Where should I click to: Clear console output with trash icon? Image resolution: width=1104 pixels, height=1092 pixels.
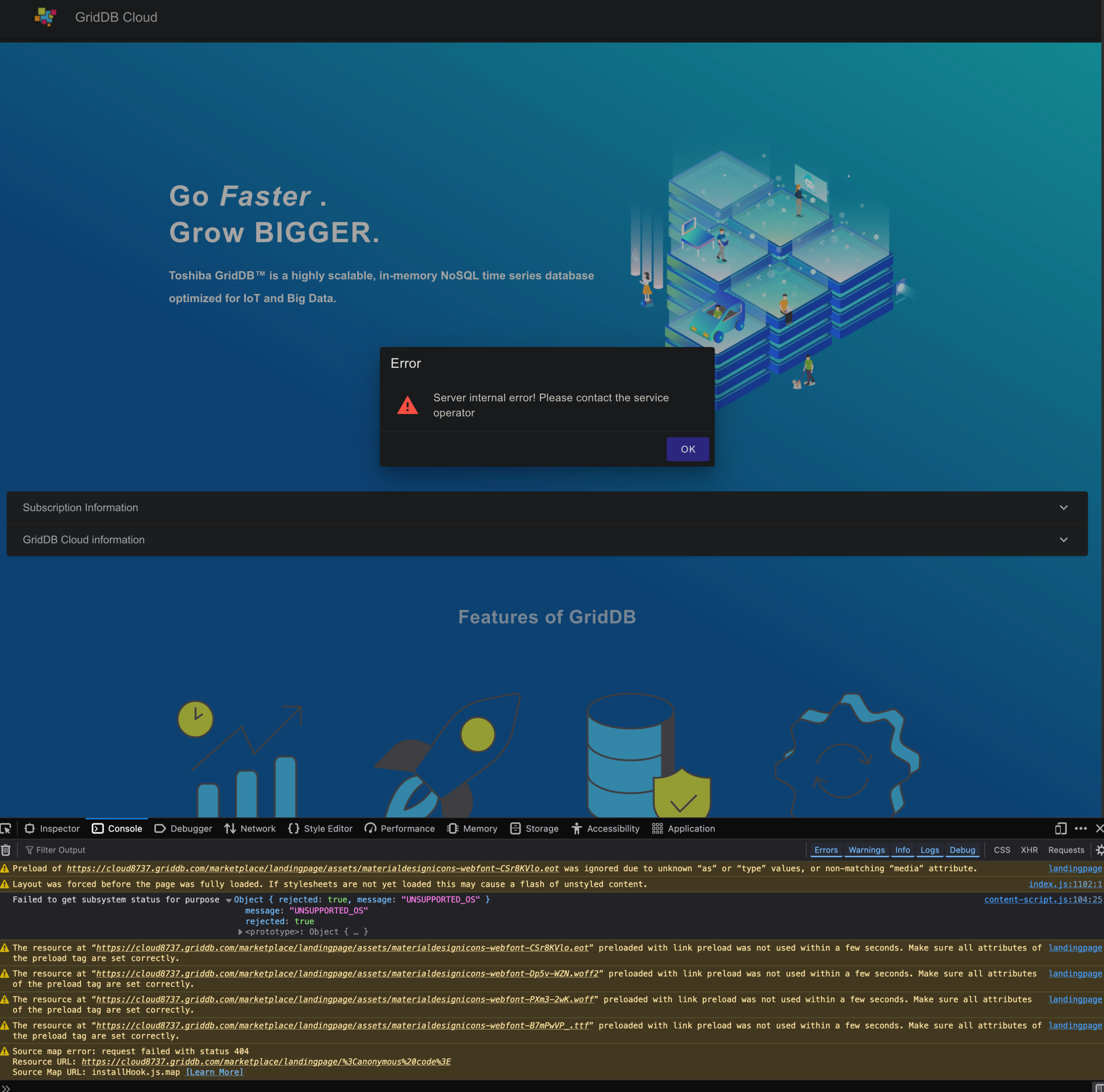tap(6, 850)
